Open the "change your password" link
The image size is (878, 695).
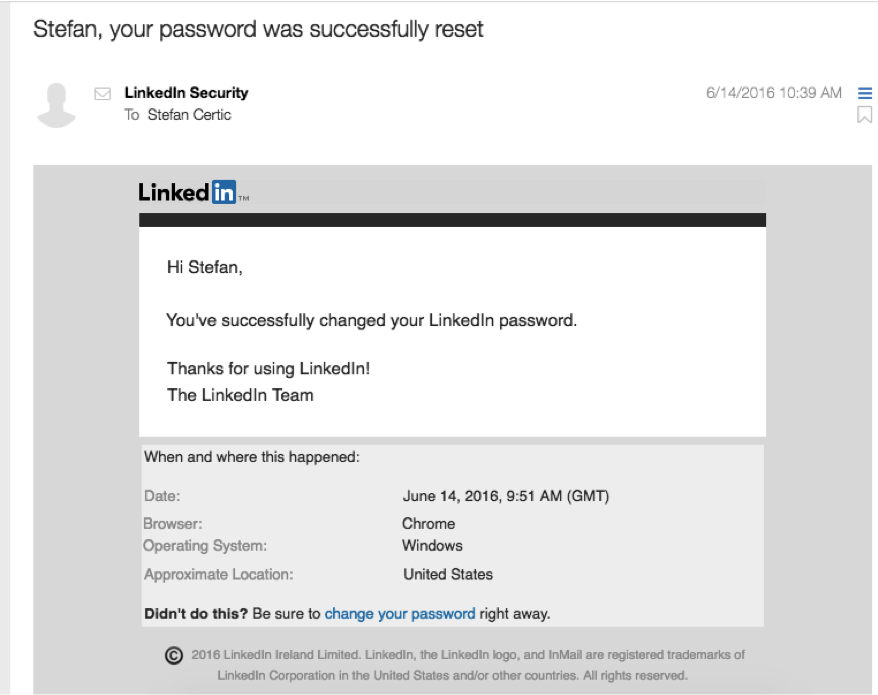coord(400,614)
